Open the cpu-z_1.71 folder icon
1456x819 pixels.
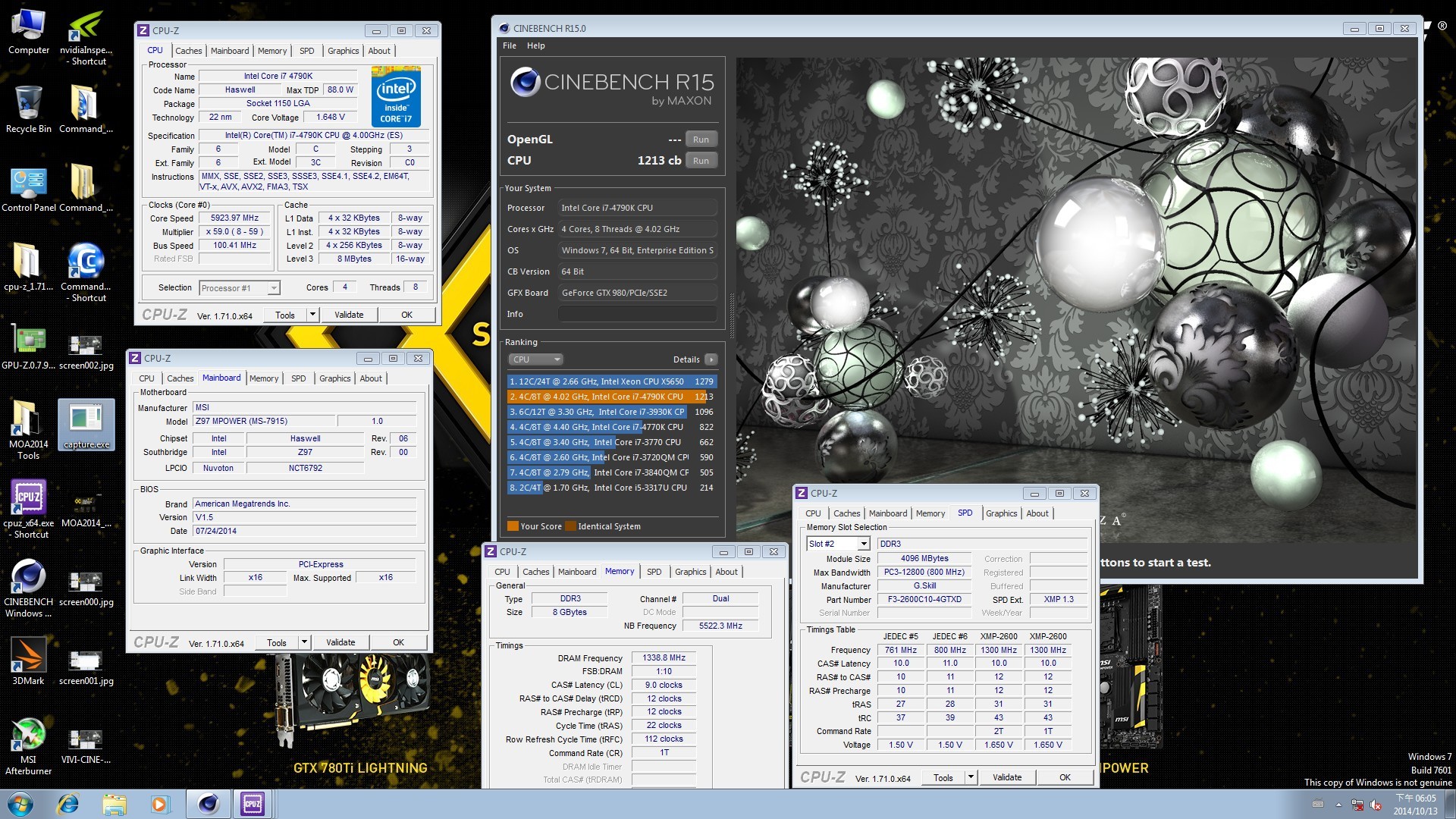(29, 267)
